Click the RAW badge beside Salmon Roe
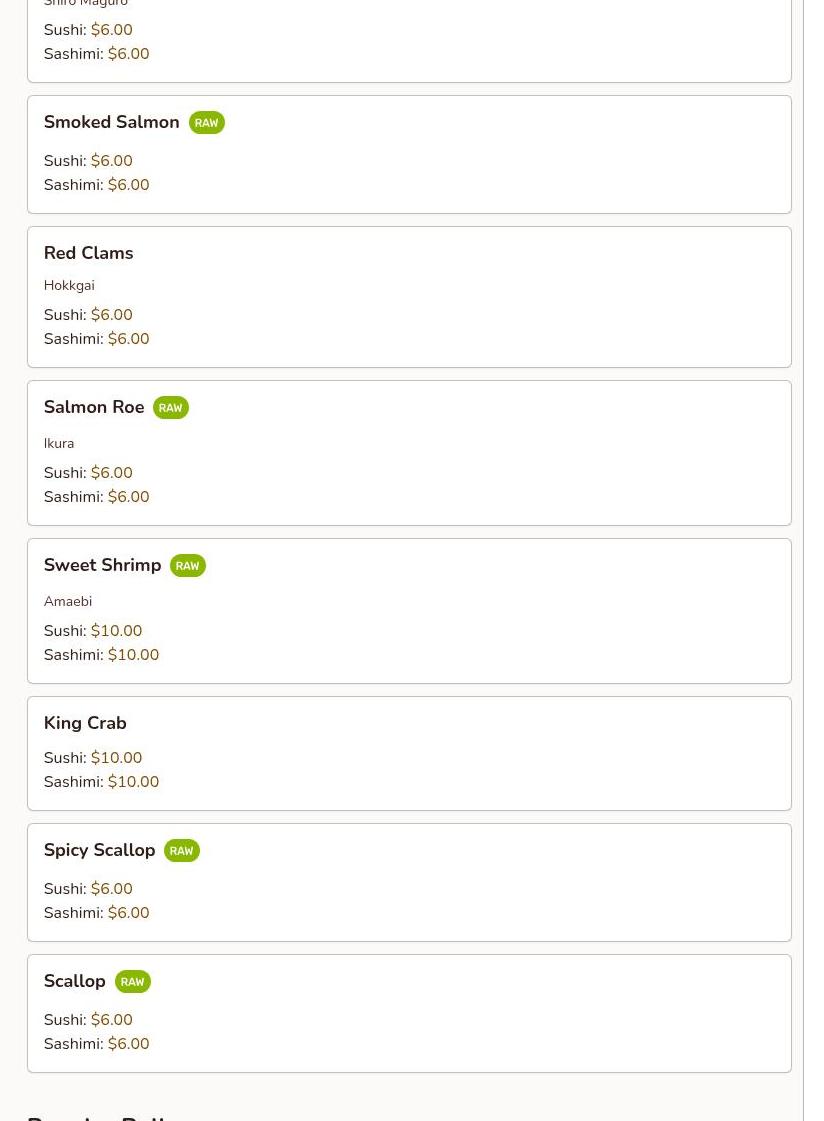The height and width of the screenshot is (1121, 824). [x=170, y=408]
